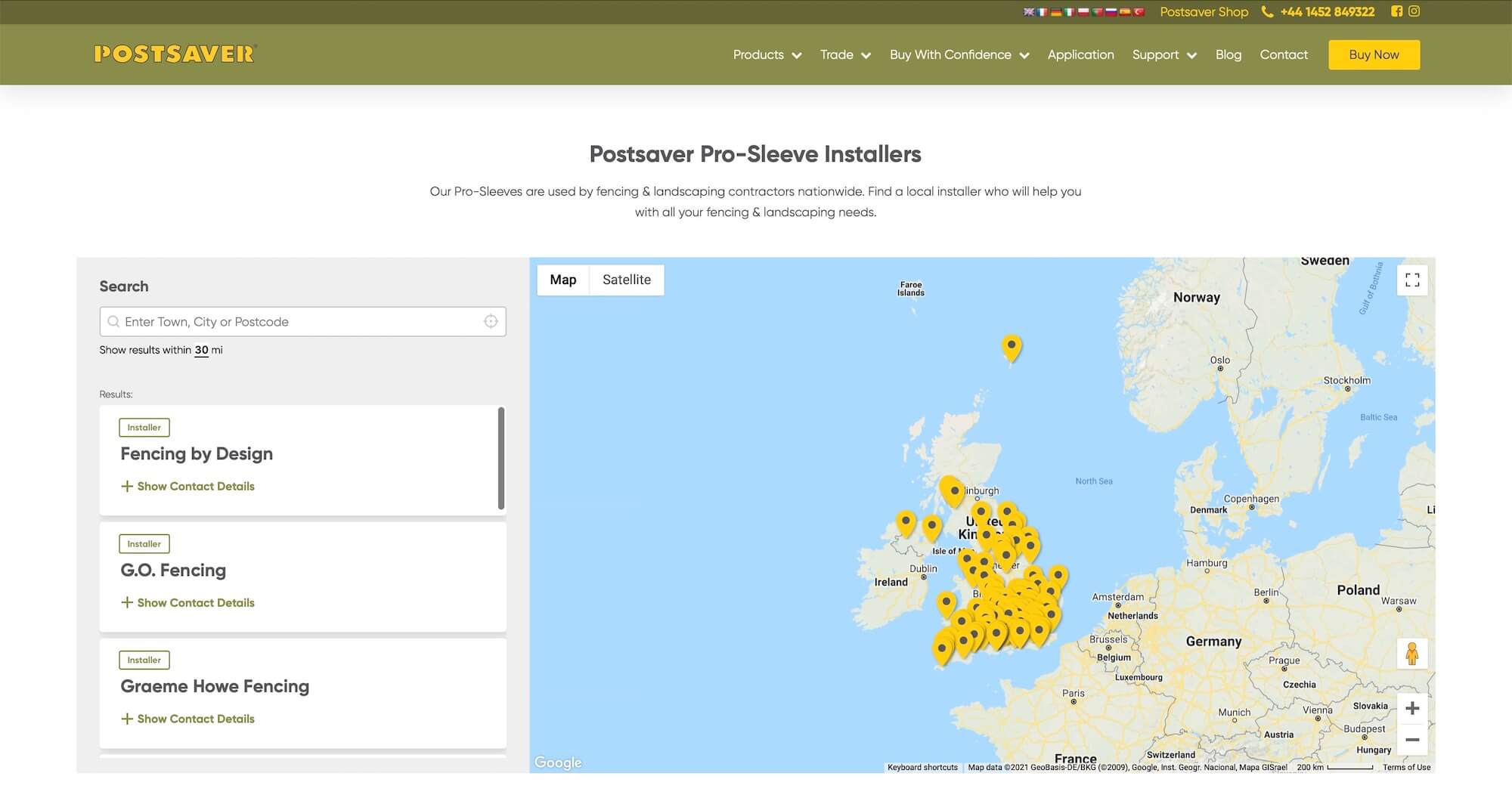1512x798 pixels.
Task: Switch to Satellite view
Action: click(x=627, y=280)
